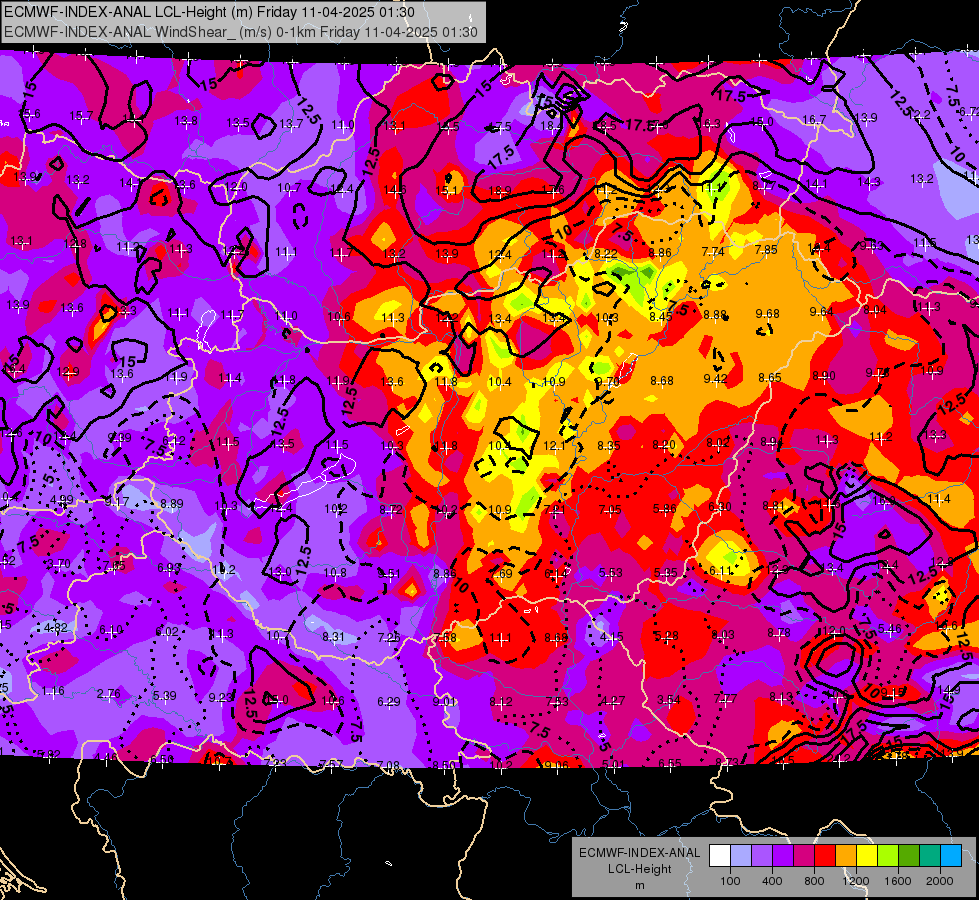Click the wind shear value '5.86'
The width and height of the screenshot is (979, 900).
pyautogui.click(x=665, y=508)
